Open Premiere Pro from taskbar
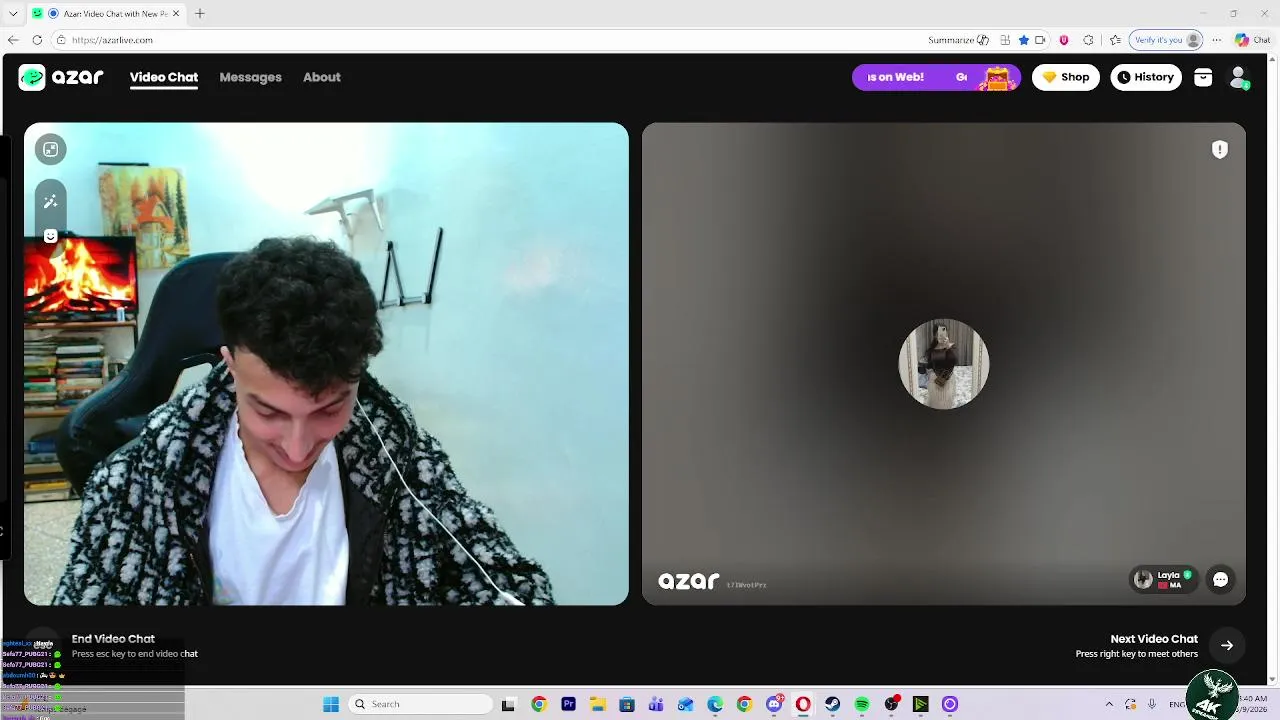The width and height of the screenshot is (1280, 720). click(x=569, y=704)
